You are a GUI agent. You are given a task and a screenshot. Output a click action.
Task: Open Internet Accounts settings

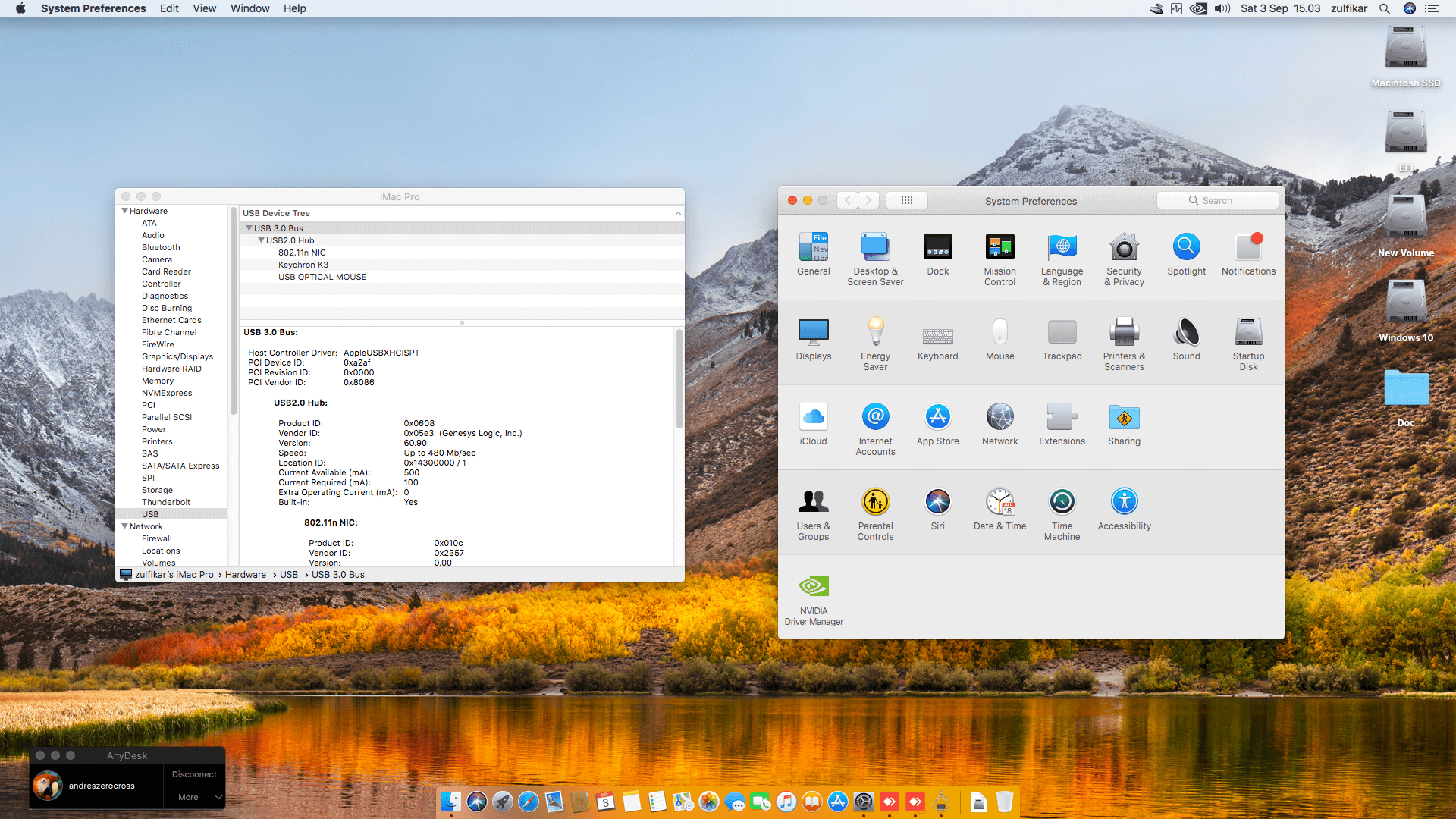pos(875,417)
